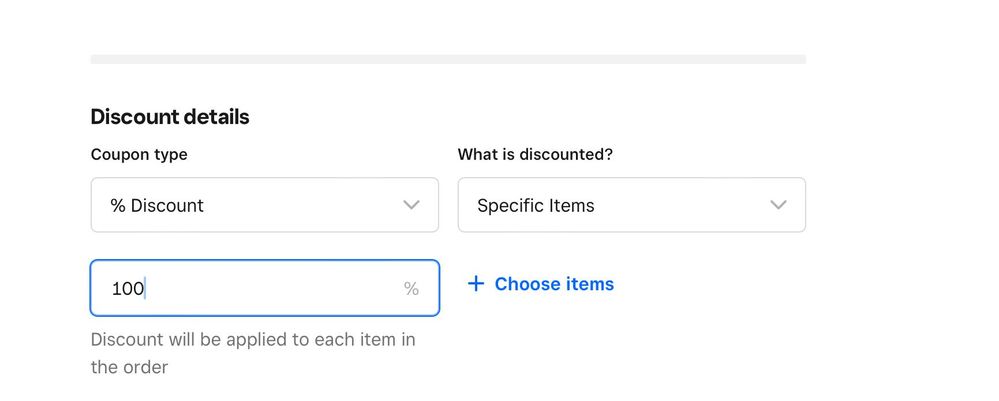Click the words 'the order' in helper text
Image resolution: width=999 pixels, height=401 pixels.
tap(129, 367)
